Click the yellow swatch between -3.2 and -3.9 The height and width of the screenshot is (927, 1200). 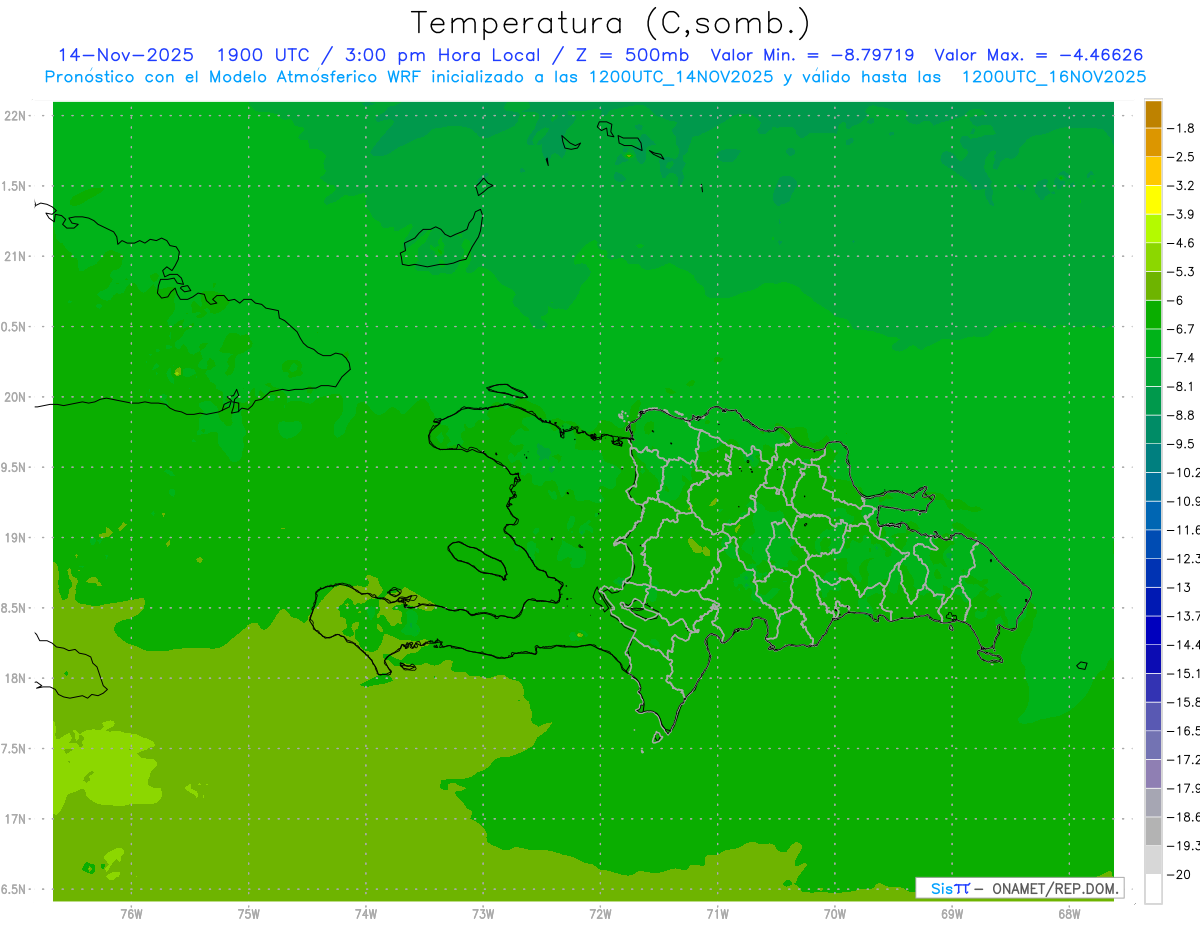(x=1153, y=199)
